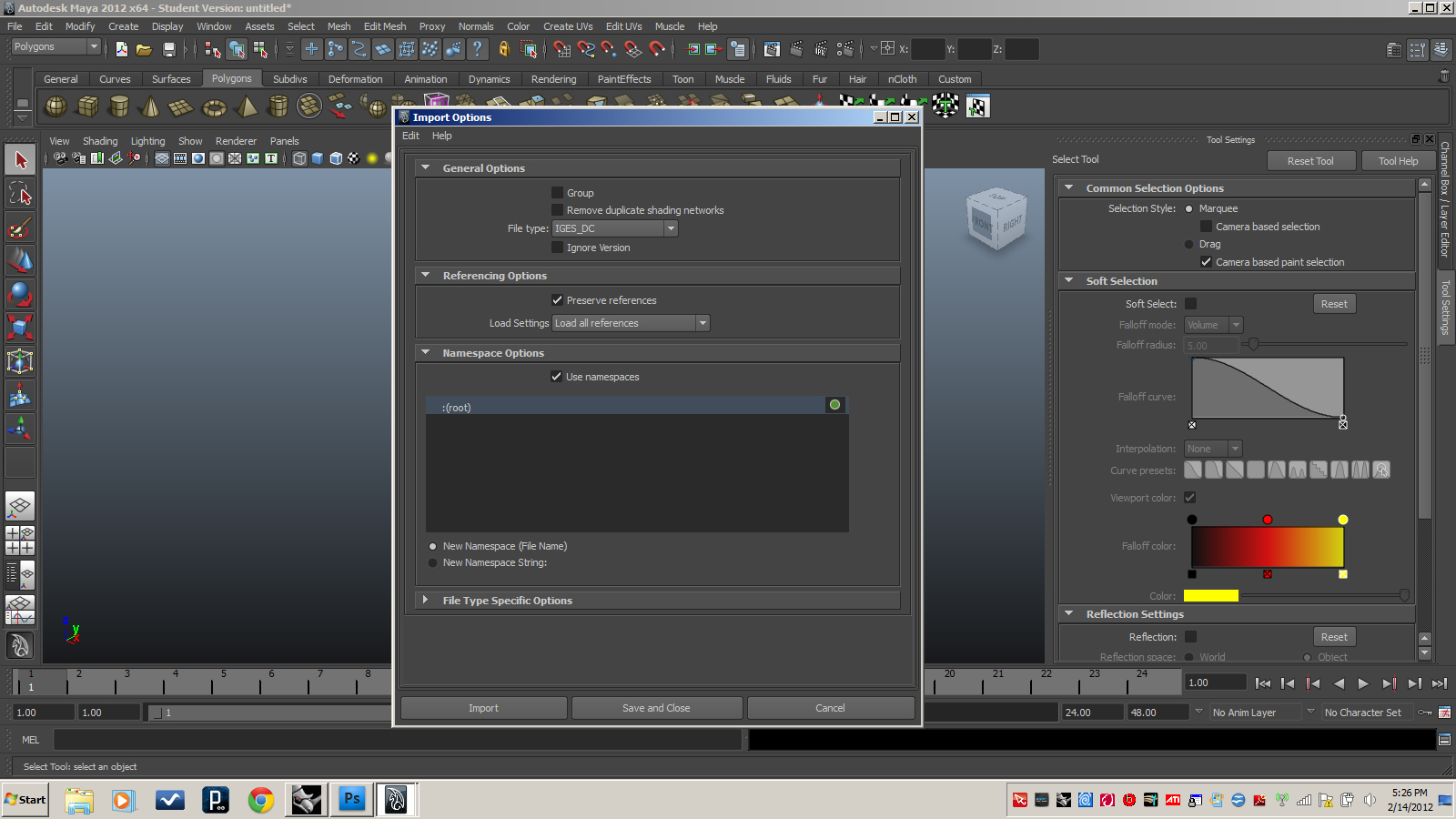Open the File type dropdown
1456x819 pixels.
[671, 228]
